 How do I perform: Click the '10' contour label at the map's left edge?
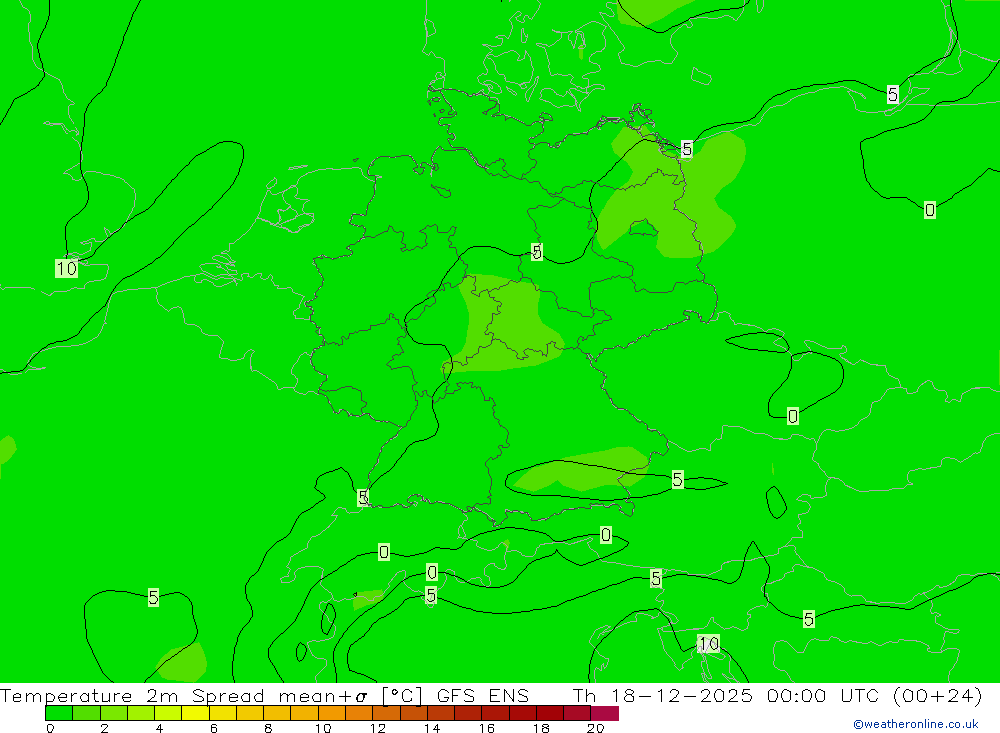point(66,269)
